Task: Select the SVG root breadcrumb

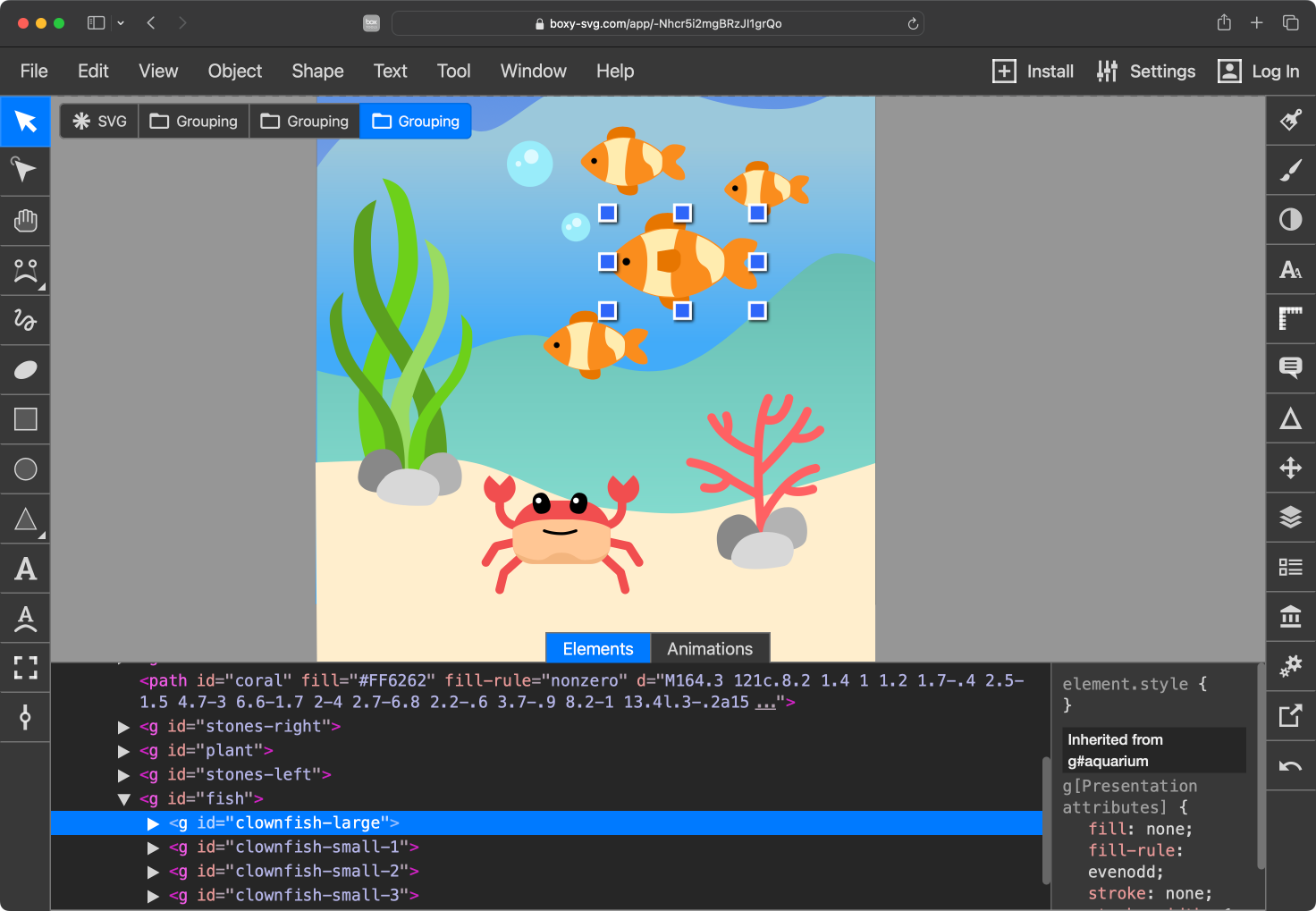Action: [x=100, y=122]
